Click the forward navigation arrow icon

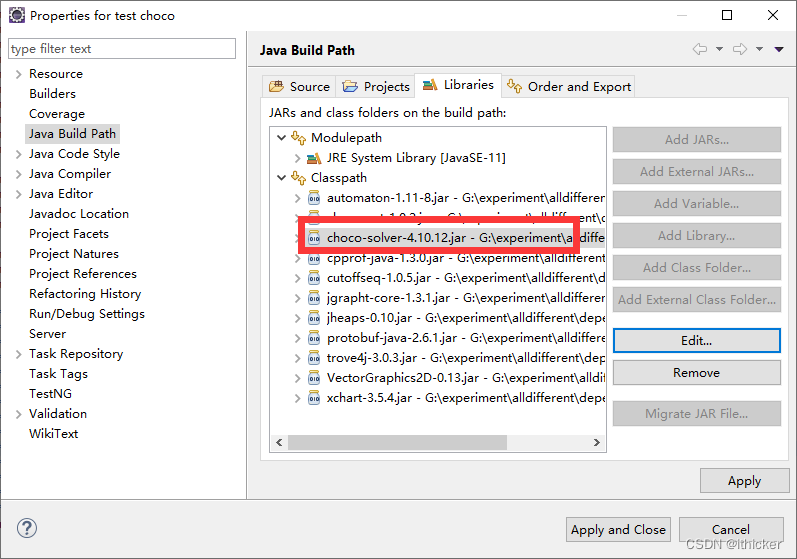[x=740, y=49]
